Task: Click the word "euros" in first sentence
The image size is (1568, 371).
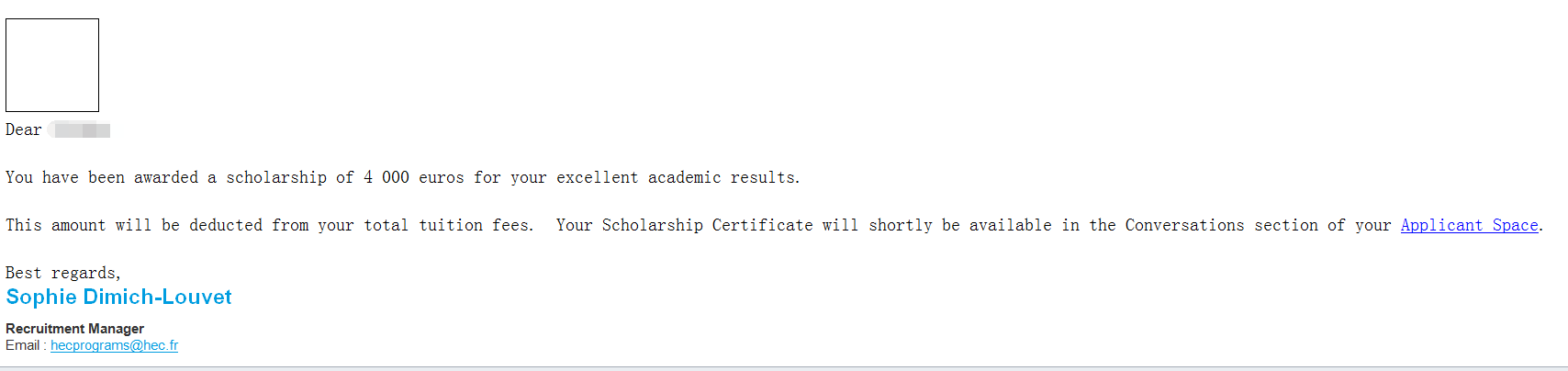Action: click(442, 177)
